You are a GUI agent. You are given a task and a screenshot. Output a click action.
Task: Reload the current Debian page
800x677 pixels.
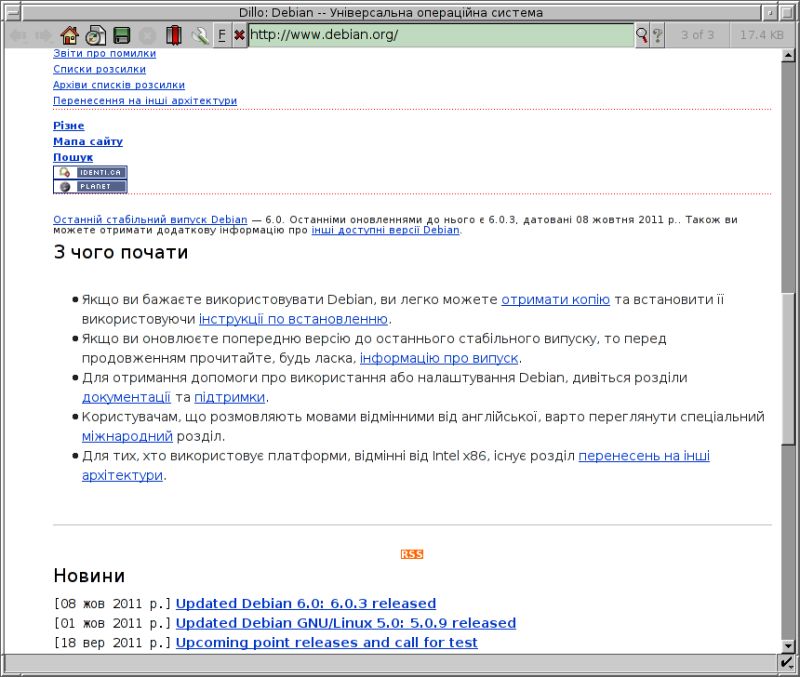point(96,34)
